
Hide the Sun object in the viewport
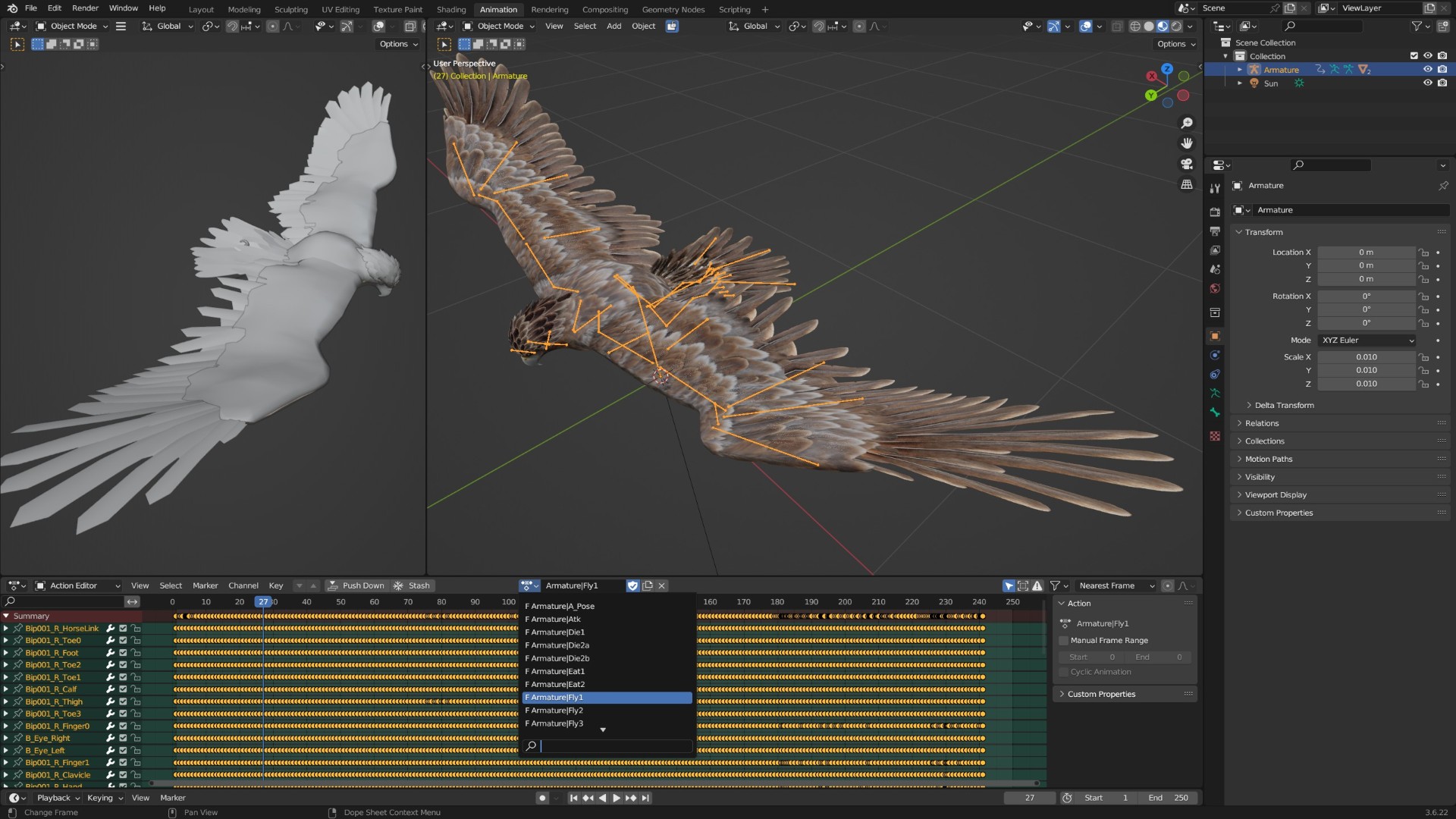pyautogui.click(x=1428, y=83)
